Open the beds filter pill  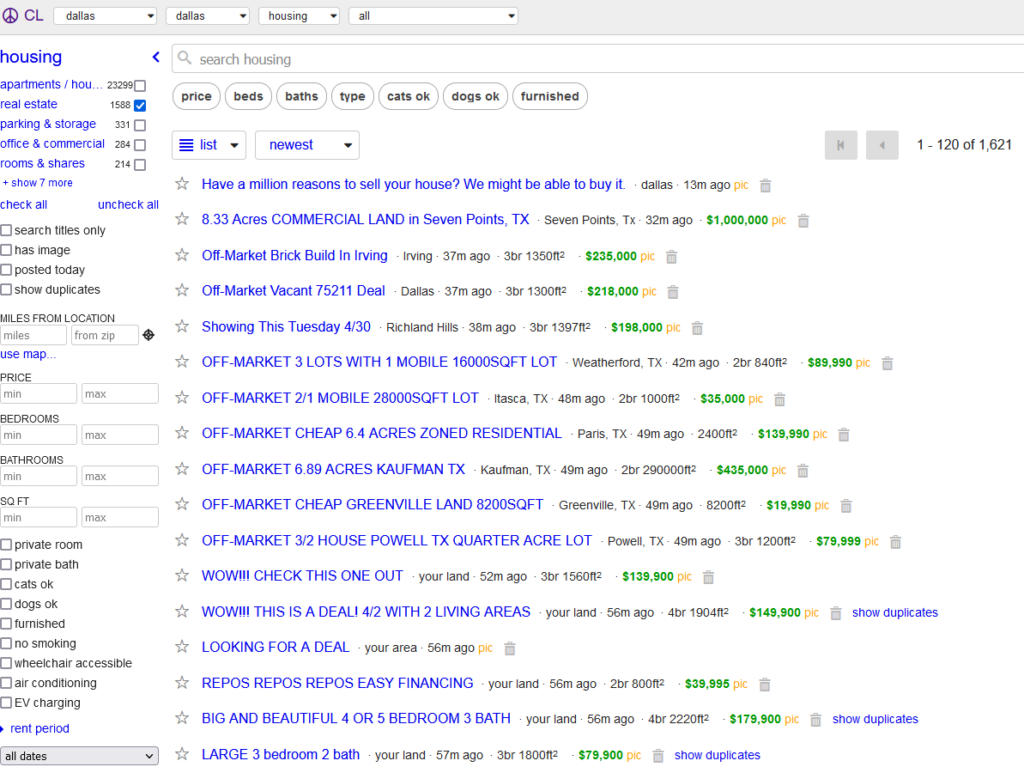coord(248,97)
